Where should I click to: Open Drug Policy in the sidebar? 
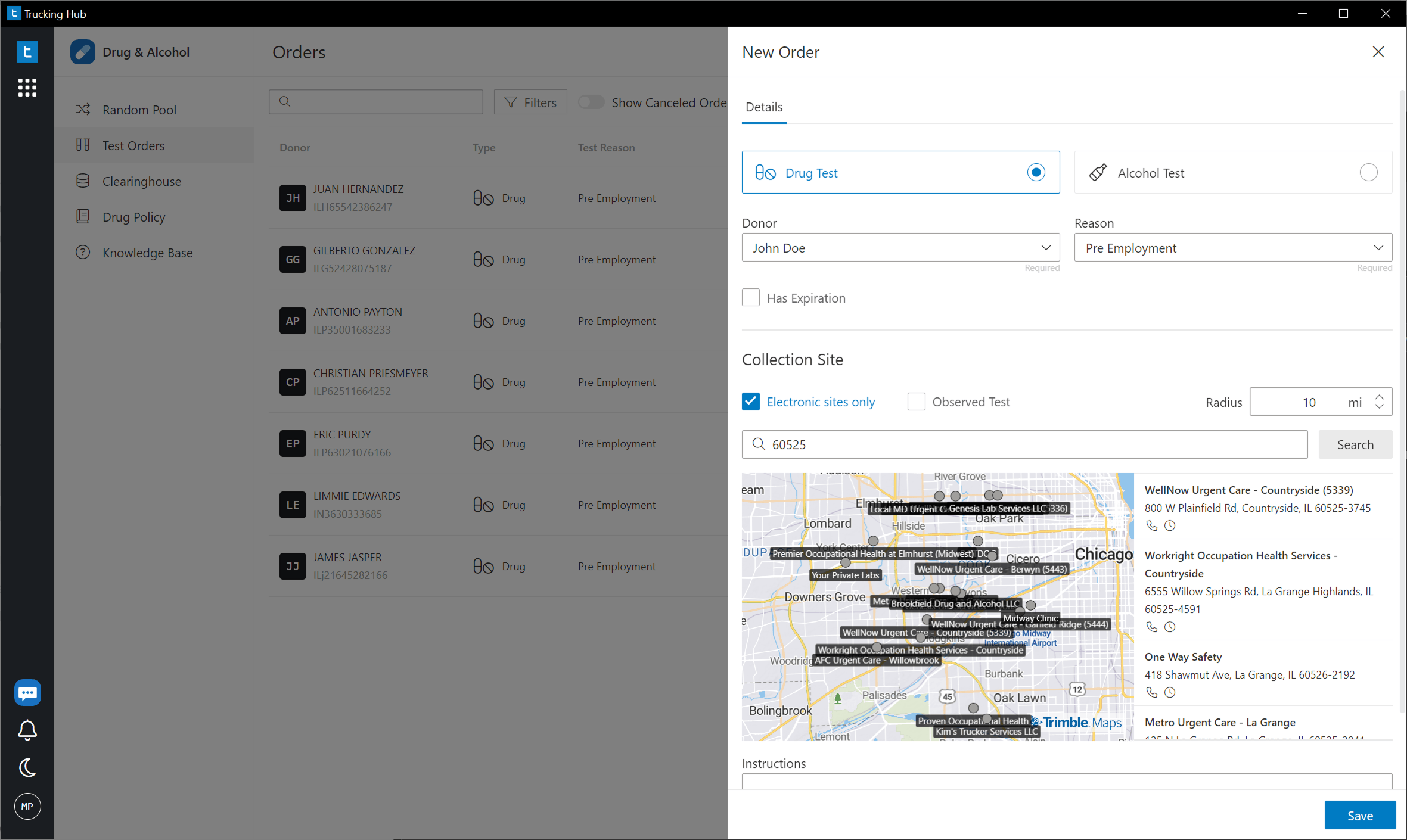154,217
